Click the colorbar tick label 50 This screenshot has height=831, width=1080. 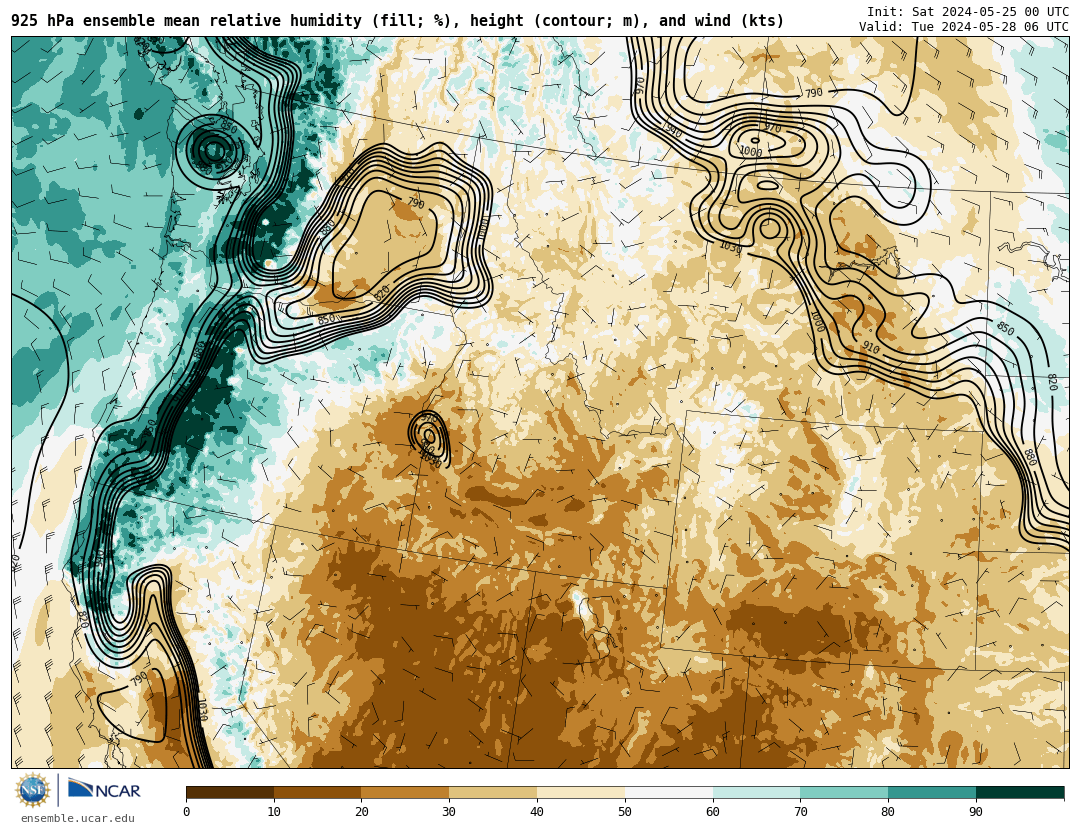tap(625, 812)
